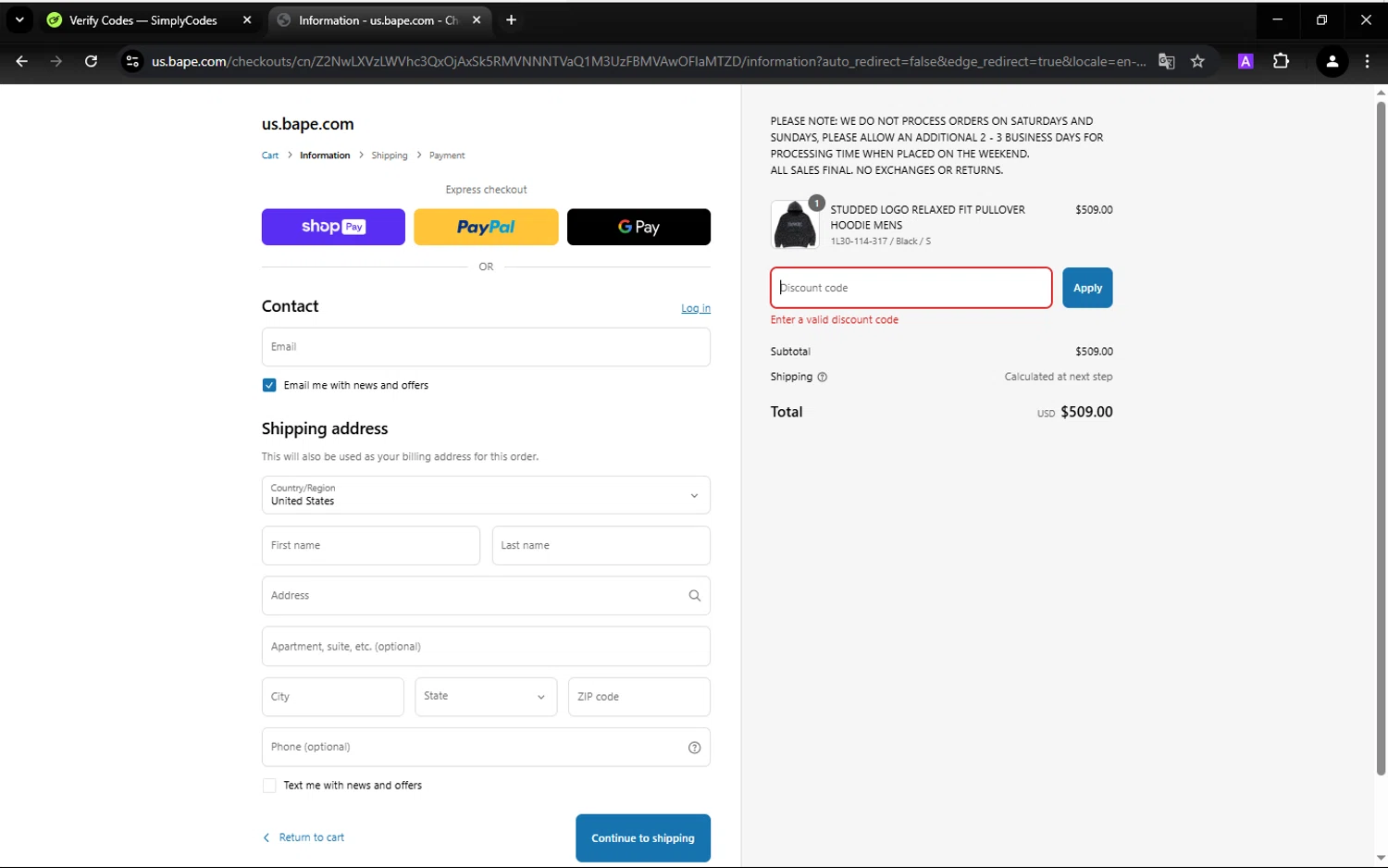Open the Extensions puzzle icon
This screenshot has width=1388, height=868.
[x=1281, y=61]
